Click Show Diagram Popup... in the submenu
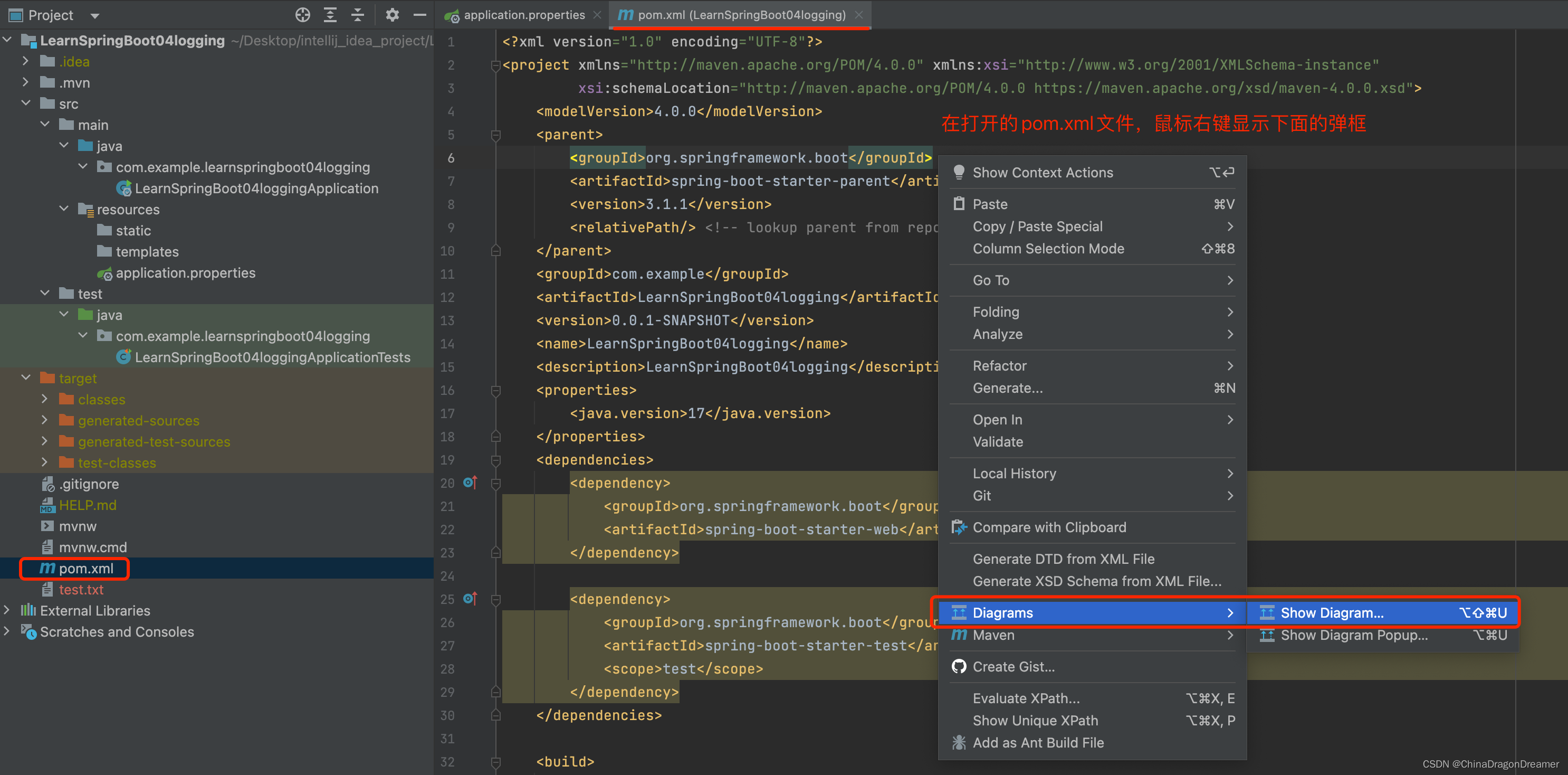Screen dimensions: 1568x775 [1382, 635]
